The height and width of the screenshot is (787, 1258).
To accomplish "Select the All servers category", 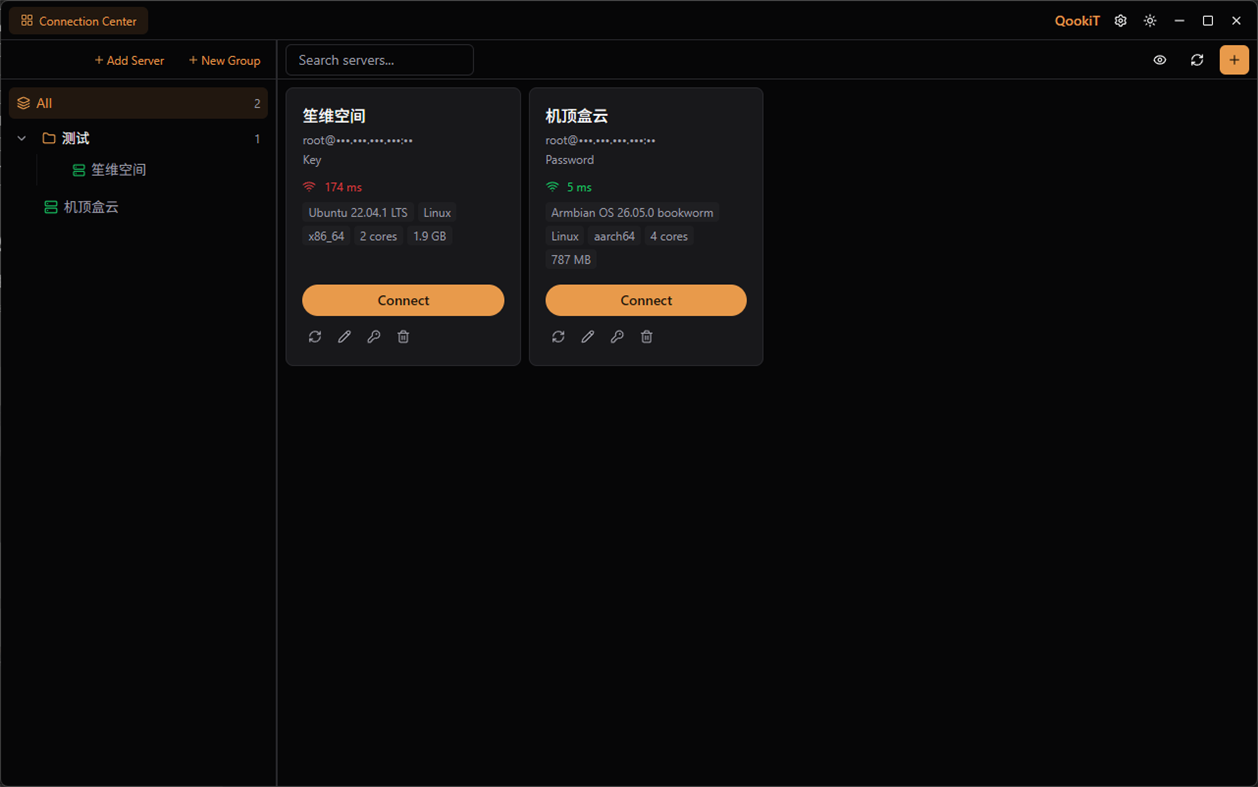I will [x=138, y=103].
